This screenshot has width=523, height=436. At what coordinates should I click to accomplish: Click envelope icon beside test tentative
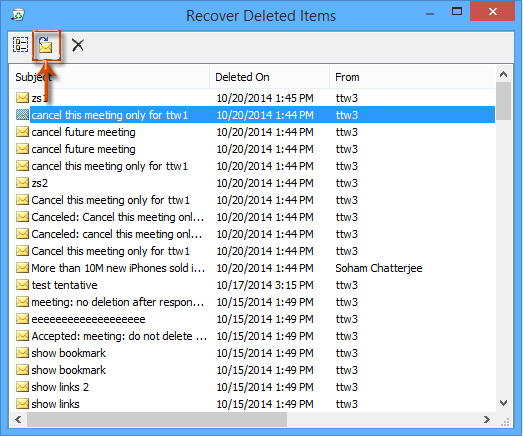coord(22,285)
